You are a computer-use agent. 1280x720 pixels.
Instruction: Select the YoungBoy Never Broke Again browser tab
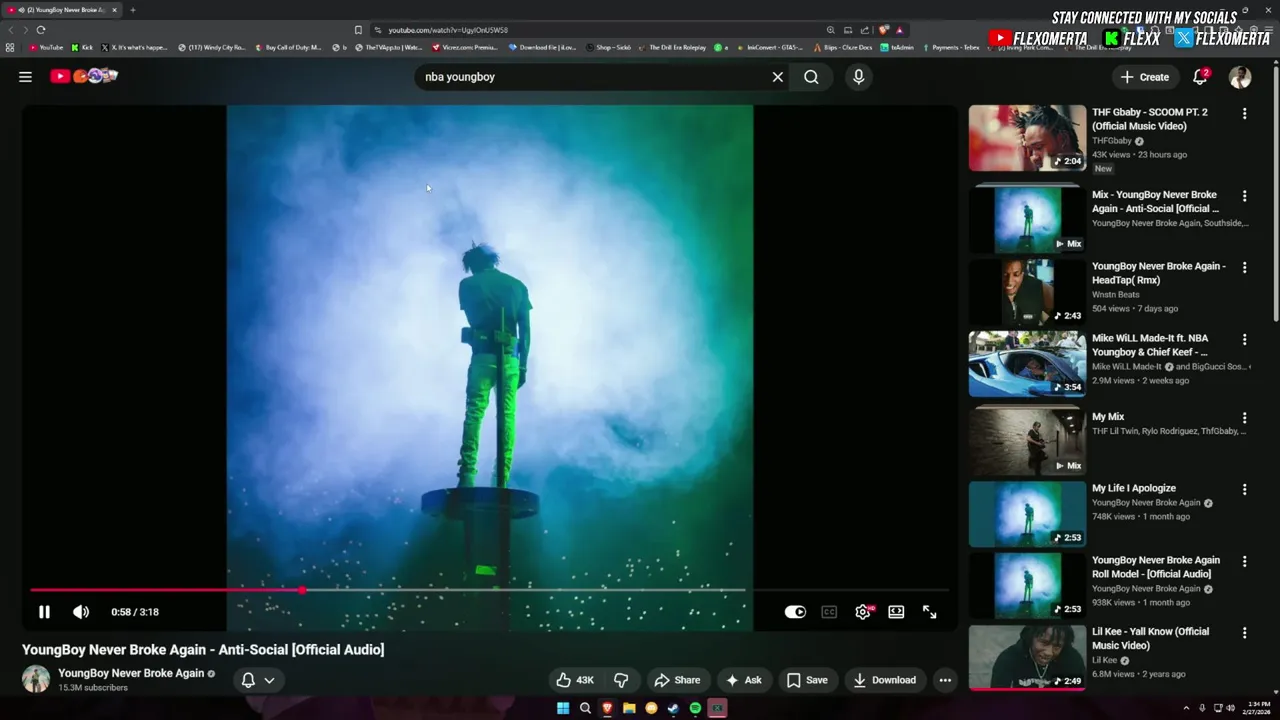click(62, 10)
